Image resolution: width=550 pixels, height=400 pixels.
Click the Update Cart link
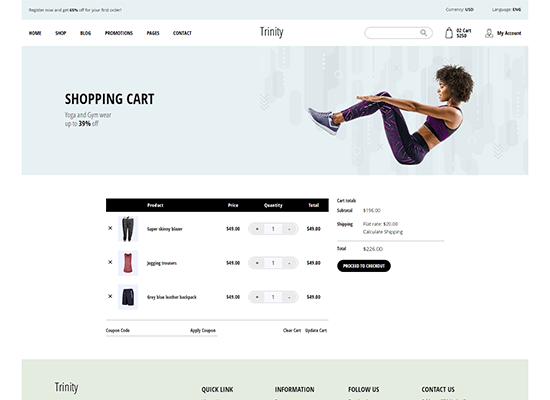(x=316, y=330)
